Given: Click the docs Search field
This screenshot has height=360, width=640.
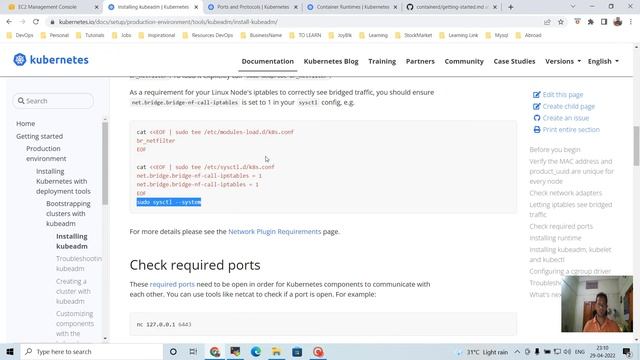Looking at the screenshot, I should coord(53,101).
